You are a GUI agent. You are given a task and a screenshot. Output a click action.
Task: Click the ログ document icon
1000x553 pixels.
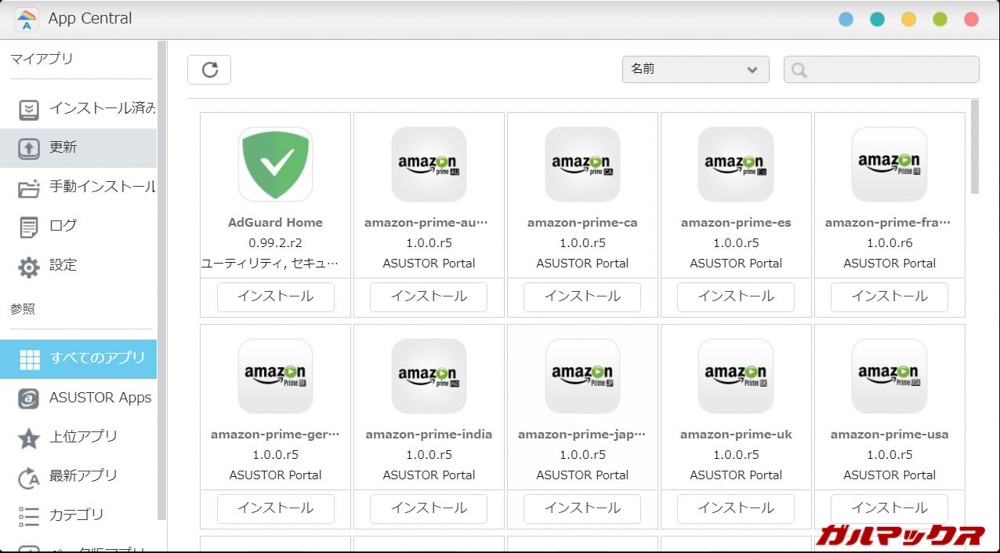pyautogui.click(x=29, y=226)
